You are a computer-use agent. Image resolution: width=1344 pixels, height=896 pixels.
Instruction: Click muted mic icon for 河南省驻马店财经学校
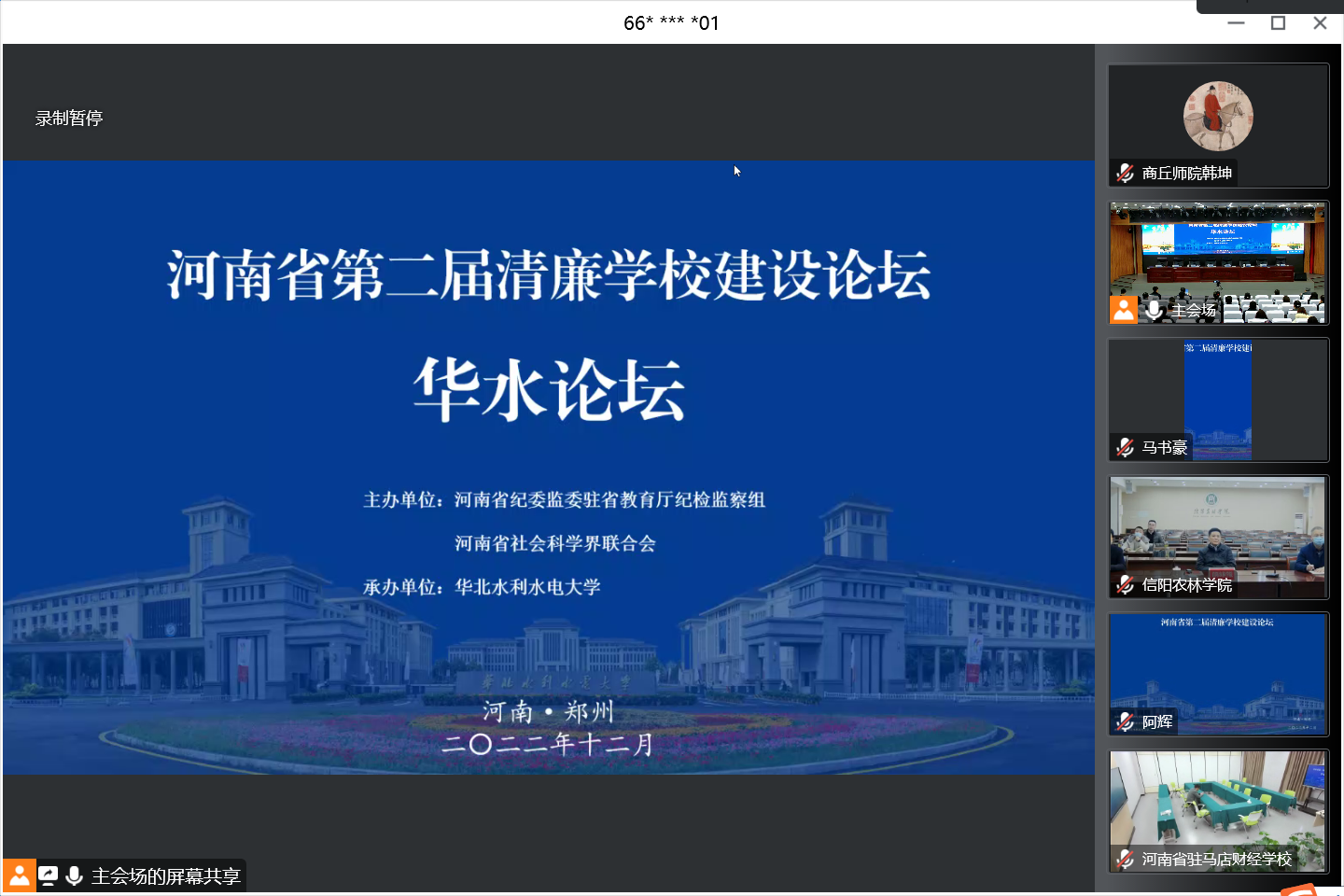[1126, 860]
